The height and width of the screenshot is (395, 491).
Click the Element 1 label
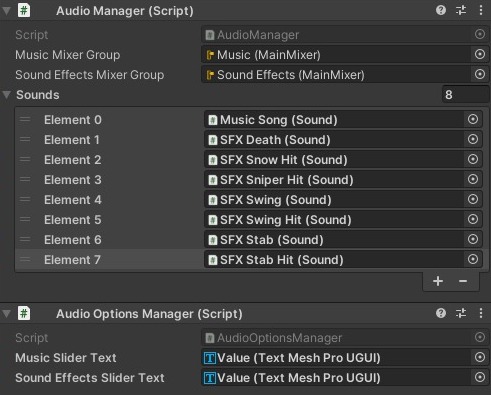tap(72, 140)
